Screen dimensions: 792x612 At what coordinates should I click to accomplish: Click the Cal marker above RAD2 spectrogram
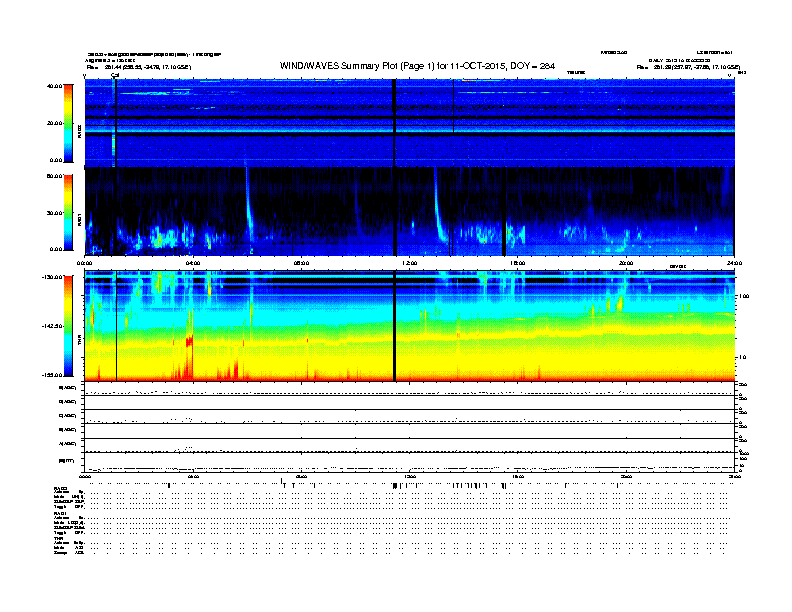115,75
